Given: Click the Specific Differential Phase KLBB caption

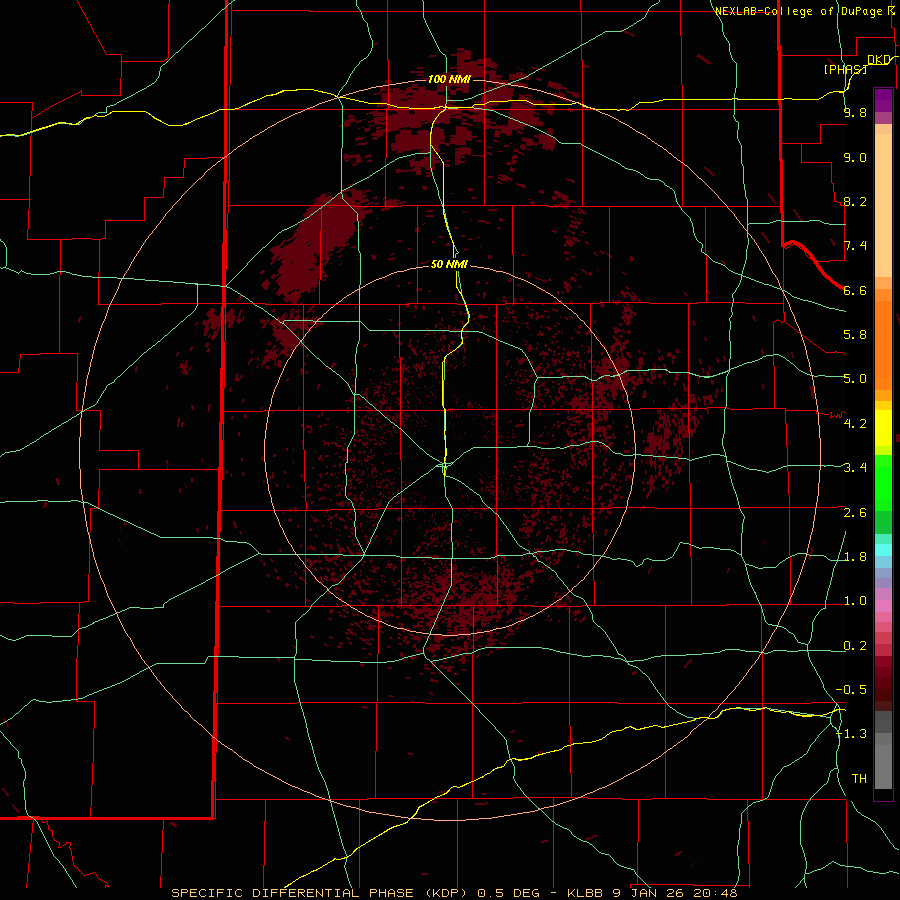Looking at the screenshot, I should click(x=454, y=893).
